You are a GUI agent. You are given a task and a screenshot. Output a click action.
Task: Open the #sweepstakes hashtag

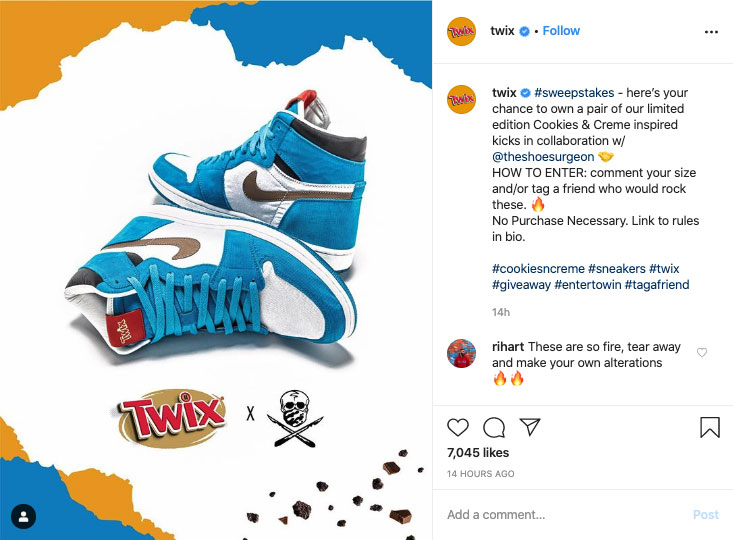[x=574, y=93]
